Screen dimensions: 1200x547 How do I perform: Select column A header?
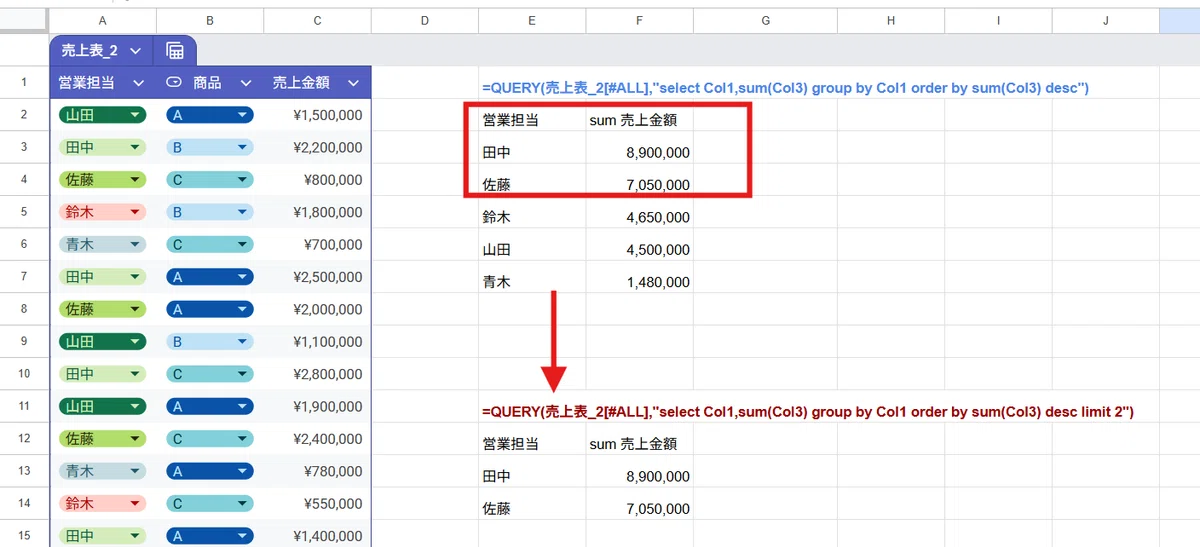click(x=103, y=21)
